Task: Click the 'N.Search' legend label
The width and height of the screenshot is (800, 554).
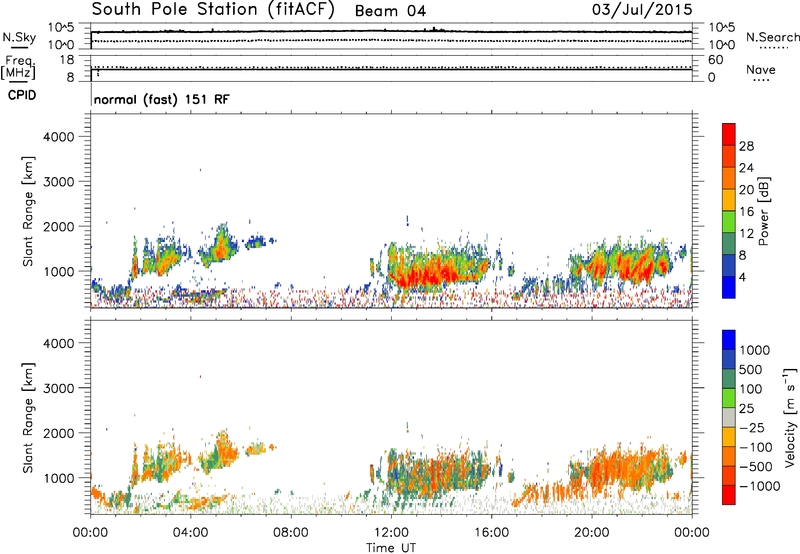Action: (772, 37)
